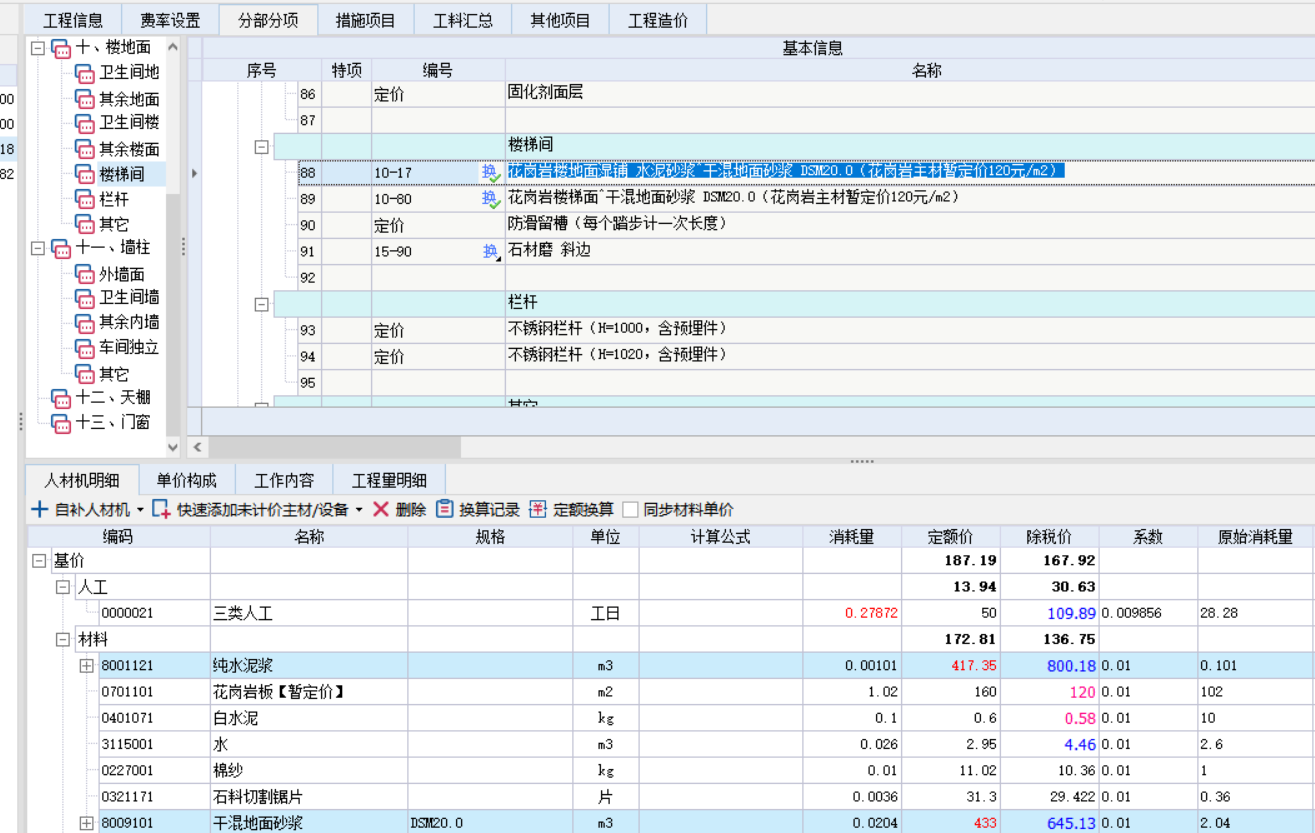
Task: Open the 快速添加未计价主材/设备 dropdown arrow
Action: pos(359,510)
